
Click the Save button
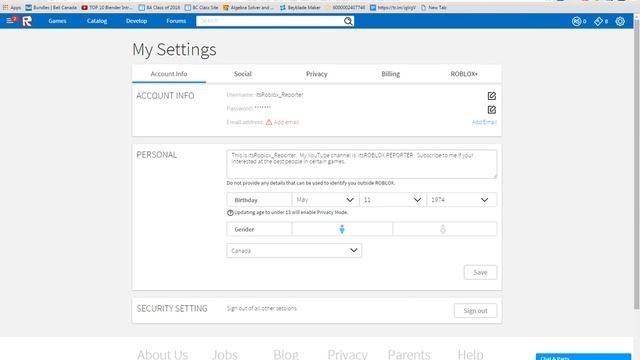pyautogui.click(x=480, y=272)
